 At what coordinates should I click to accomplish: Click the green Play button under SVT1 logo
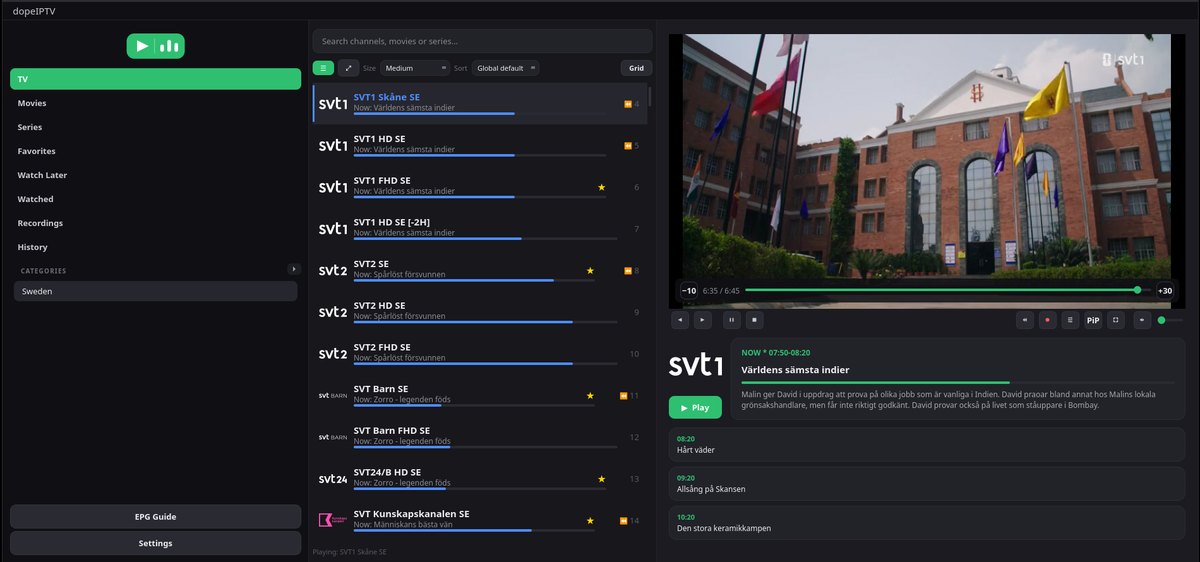(695, 407)
